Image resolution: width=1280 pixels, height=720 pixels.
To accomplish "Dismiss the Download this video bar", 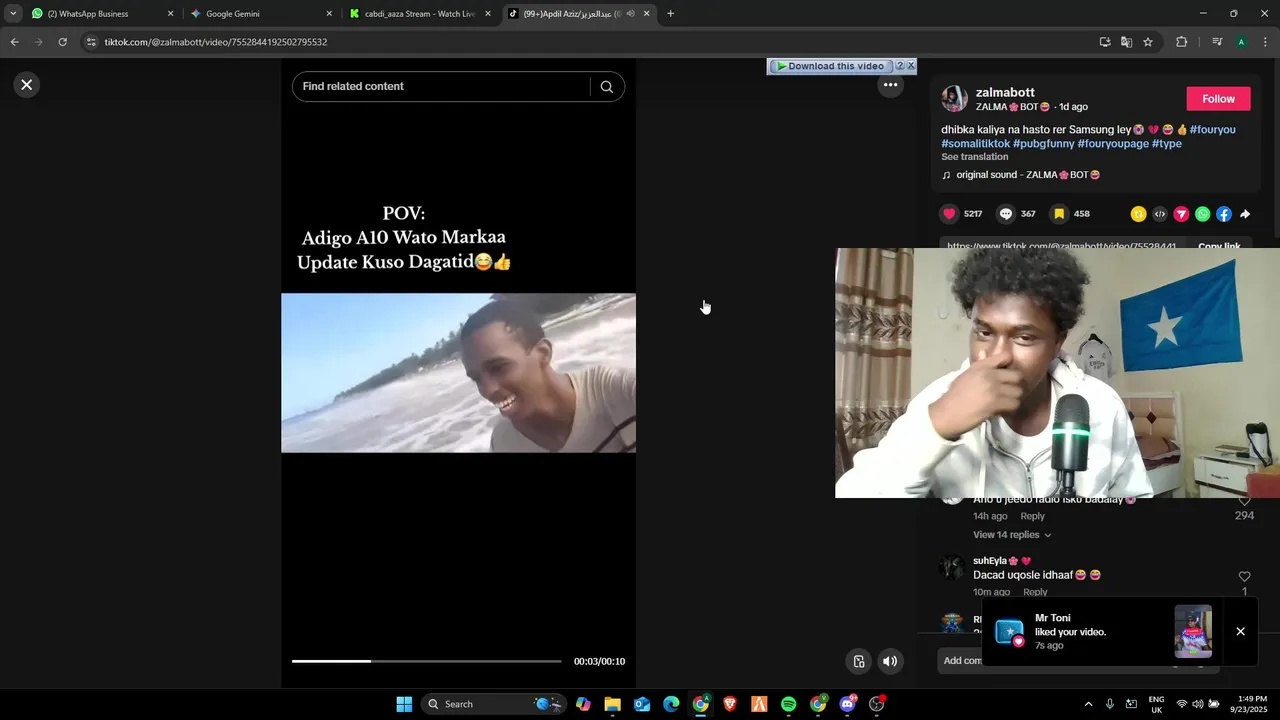I will [x=910, y=66].
